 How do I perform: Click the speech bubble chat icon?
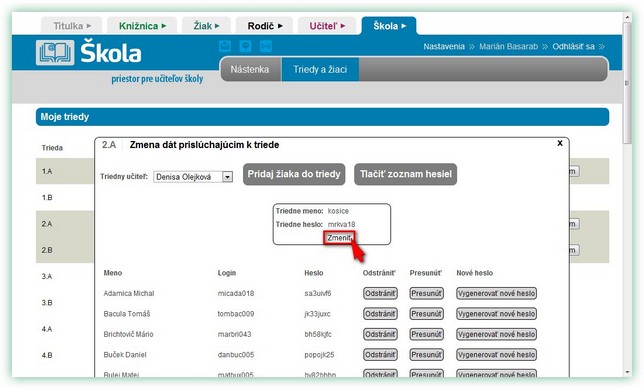point(246,46)
